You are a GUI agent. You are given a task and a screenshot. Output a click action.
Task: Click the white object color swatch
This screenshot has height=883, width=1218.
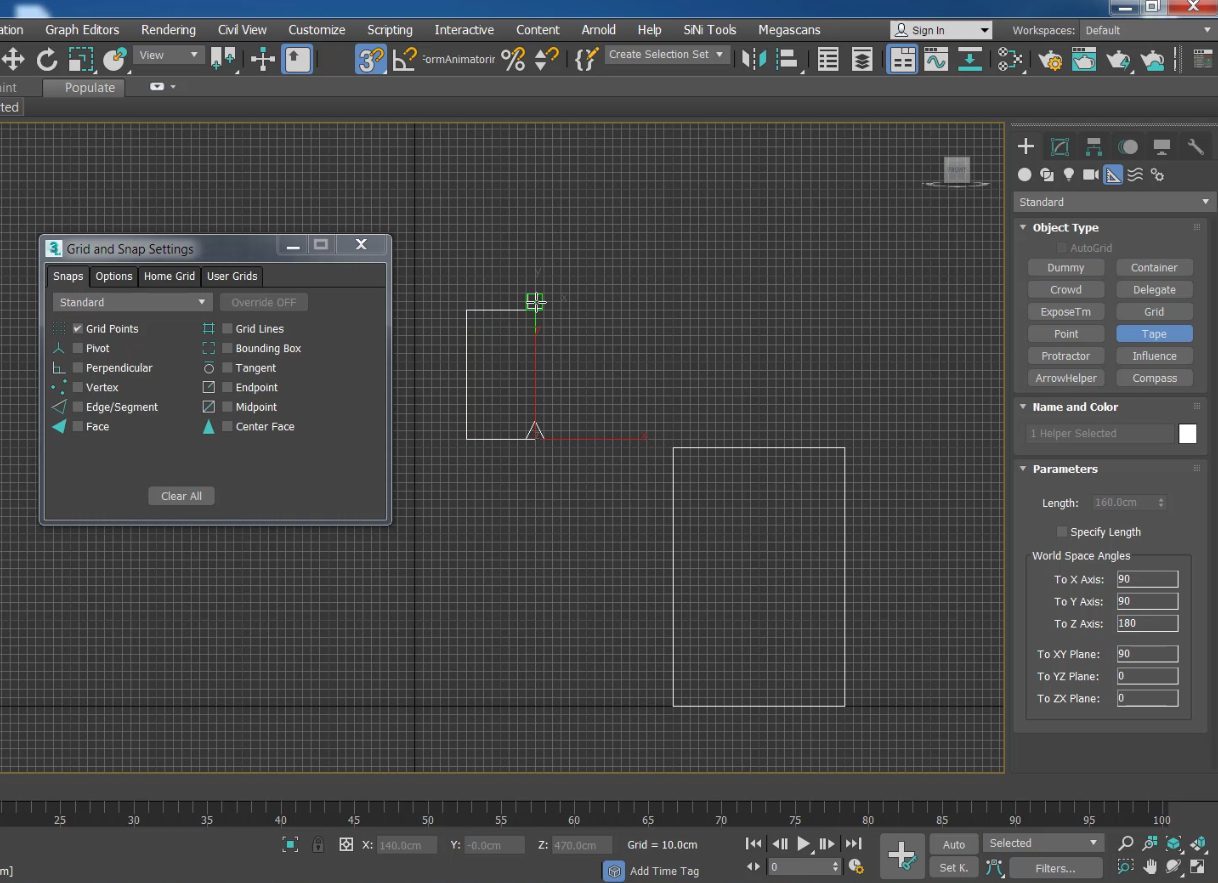tap(1188, 434)
